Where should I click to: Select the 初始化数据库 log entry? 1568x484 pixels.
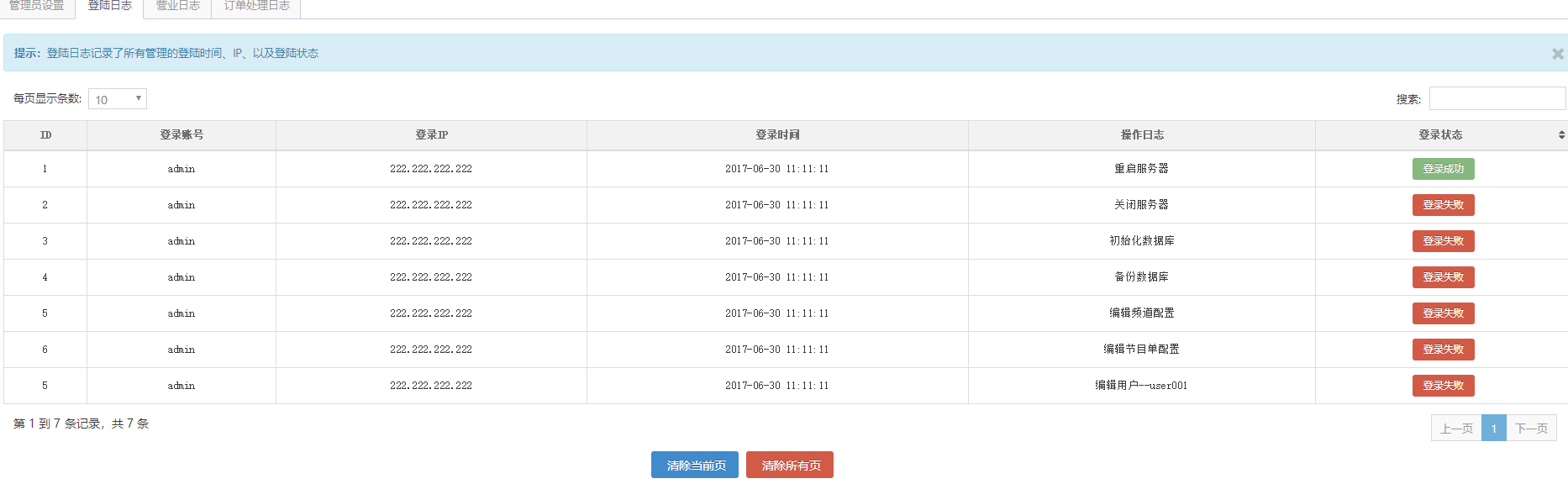tap(1141, 241)
